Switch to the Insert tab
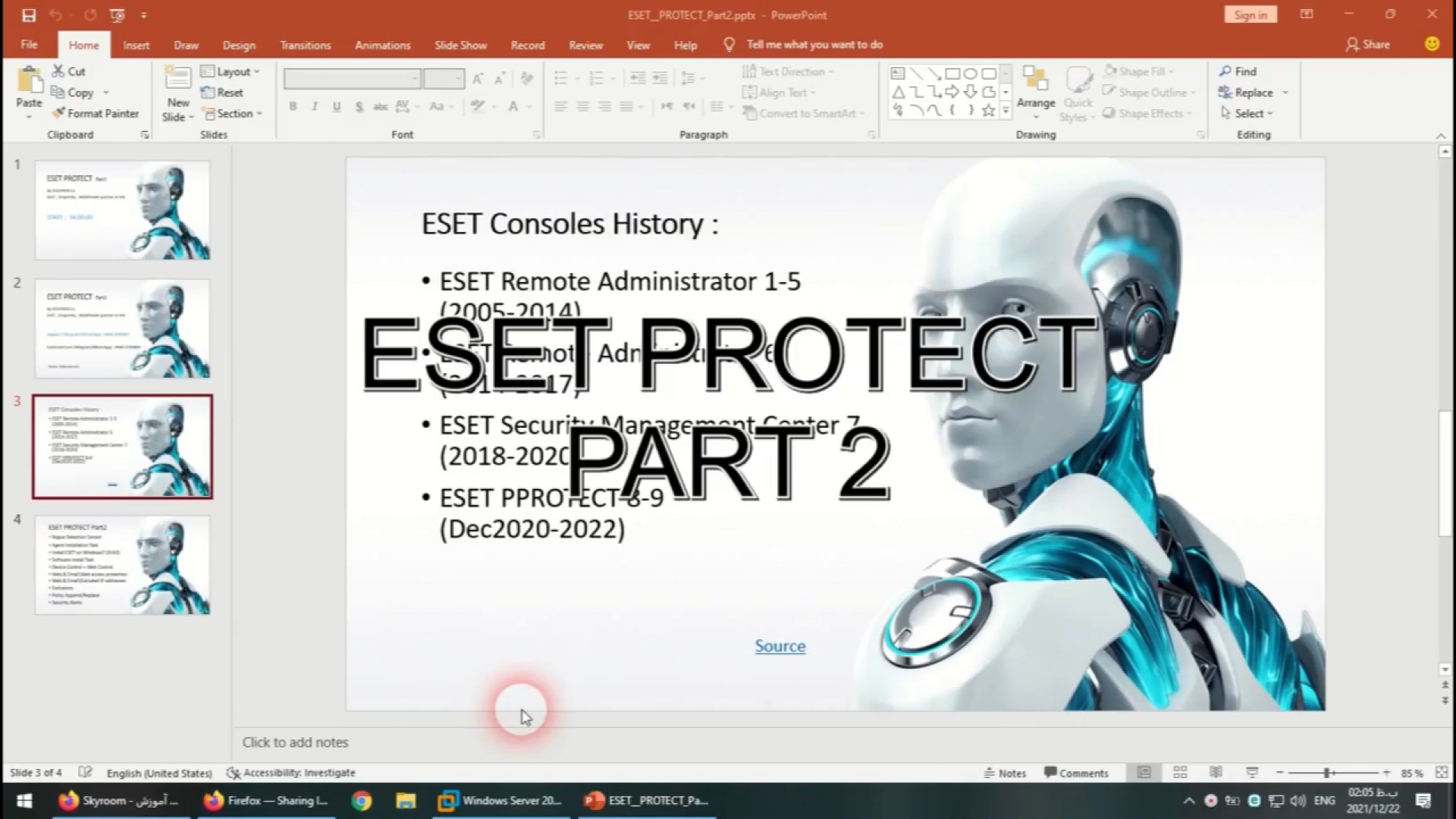This screenshot has height=819, width=1456. point(136,45)
